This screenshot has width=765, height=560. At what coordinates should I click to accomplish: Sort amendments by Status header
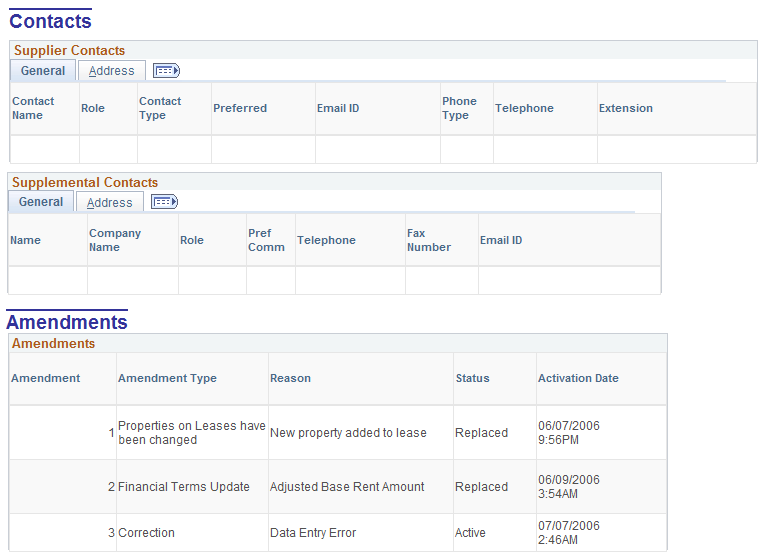[472, 378]
